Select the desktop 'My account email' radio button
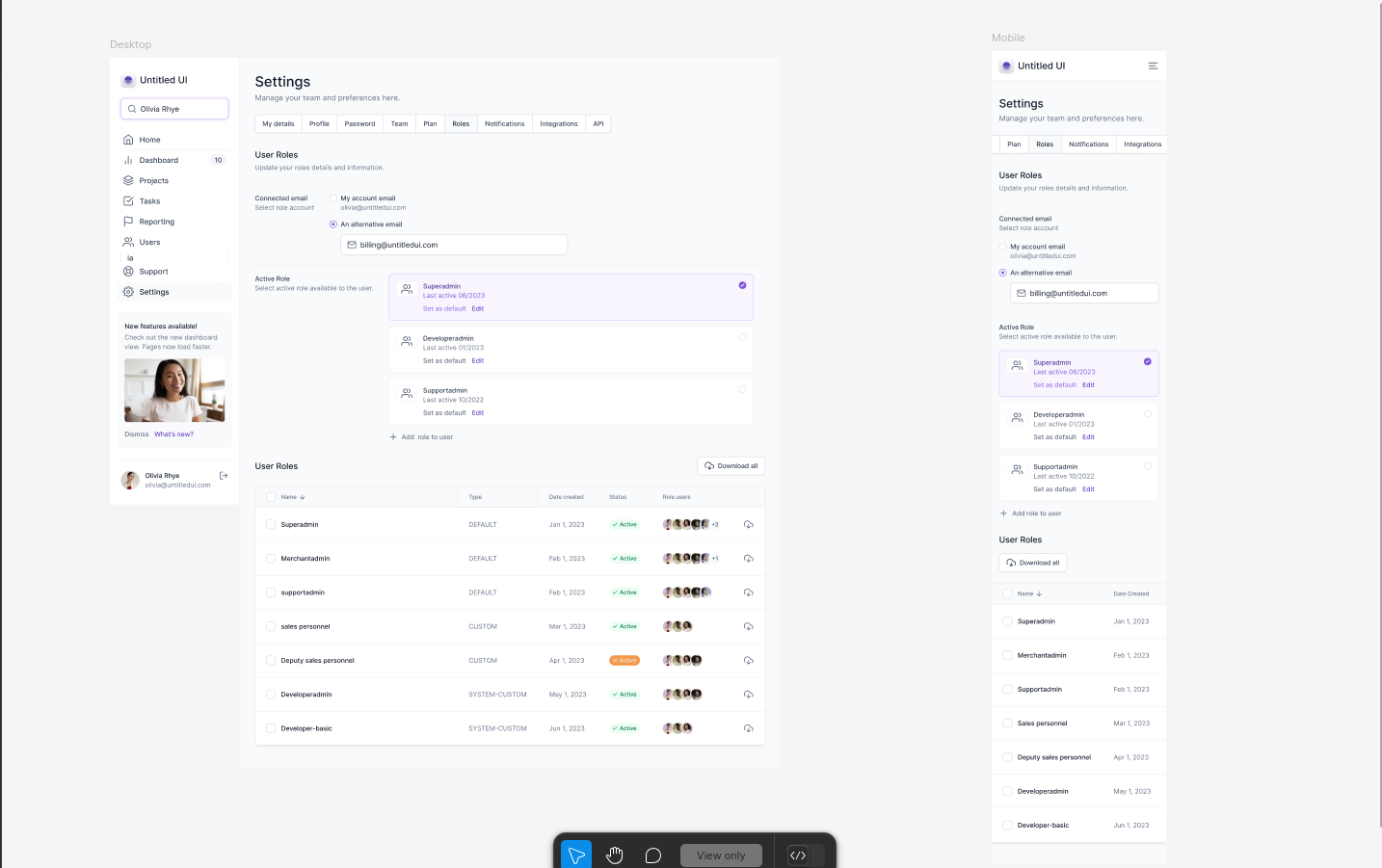The image size is (1382, 868). click(x=333, y=198)
